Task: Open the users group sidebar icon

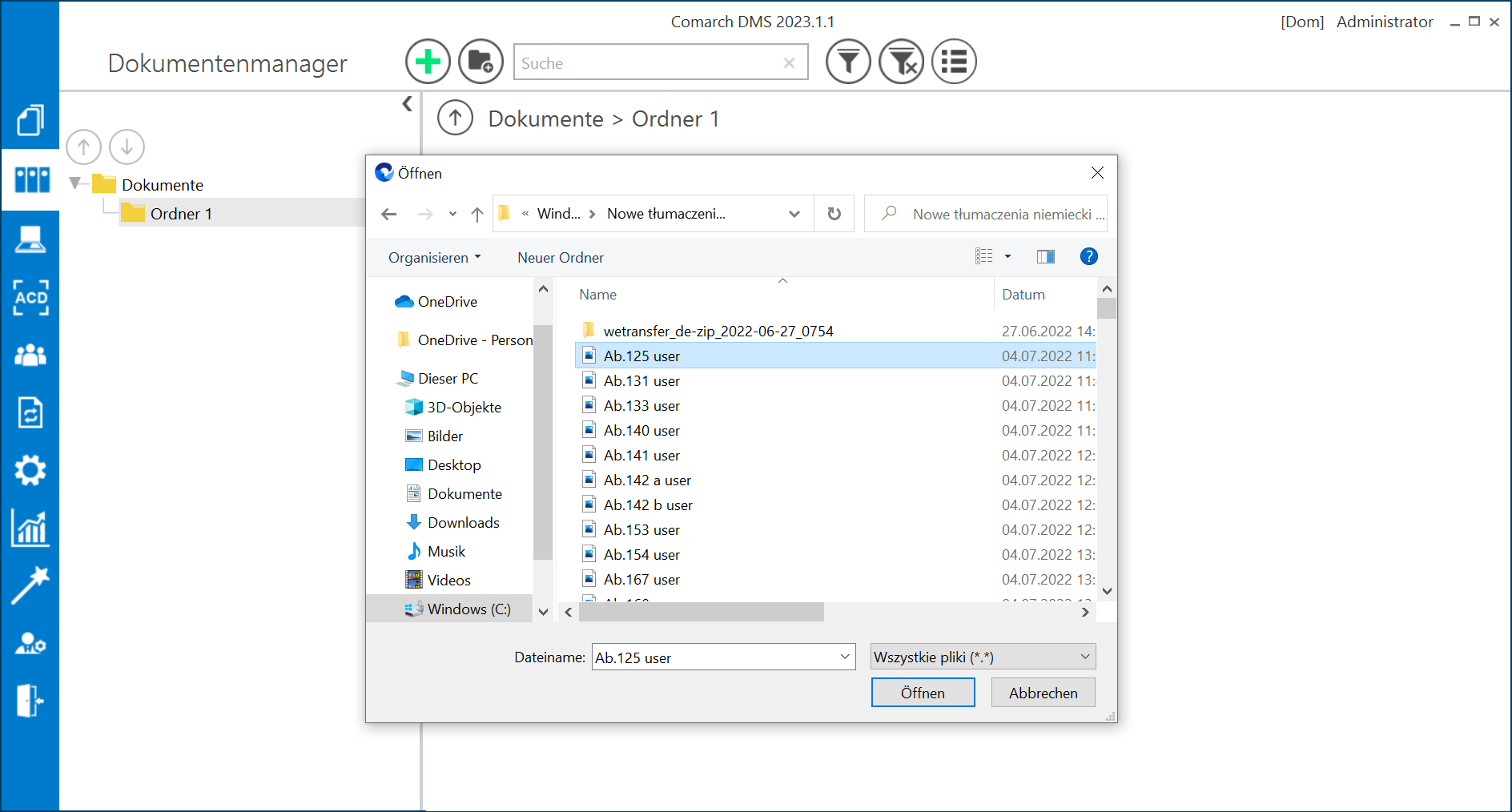Action: point(30,355)
